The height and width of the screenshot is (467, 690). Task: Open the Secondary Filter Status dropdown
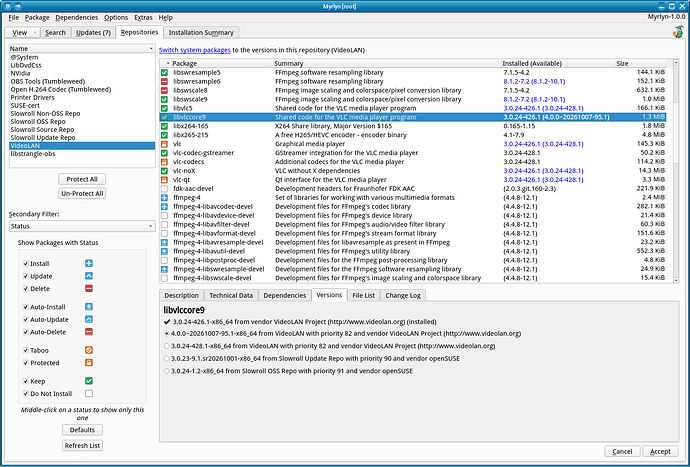[x=82, y=226]
